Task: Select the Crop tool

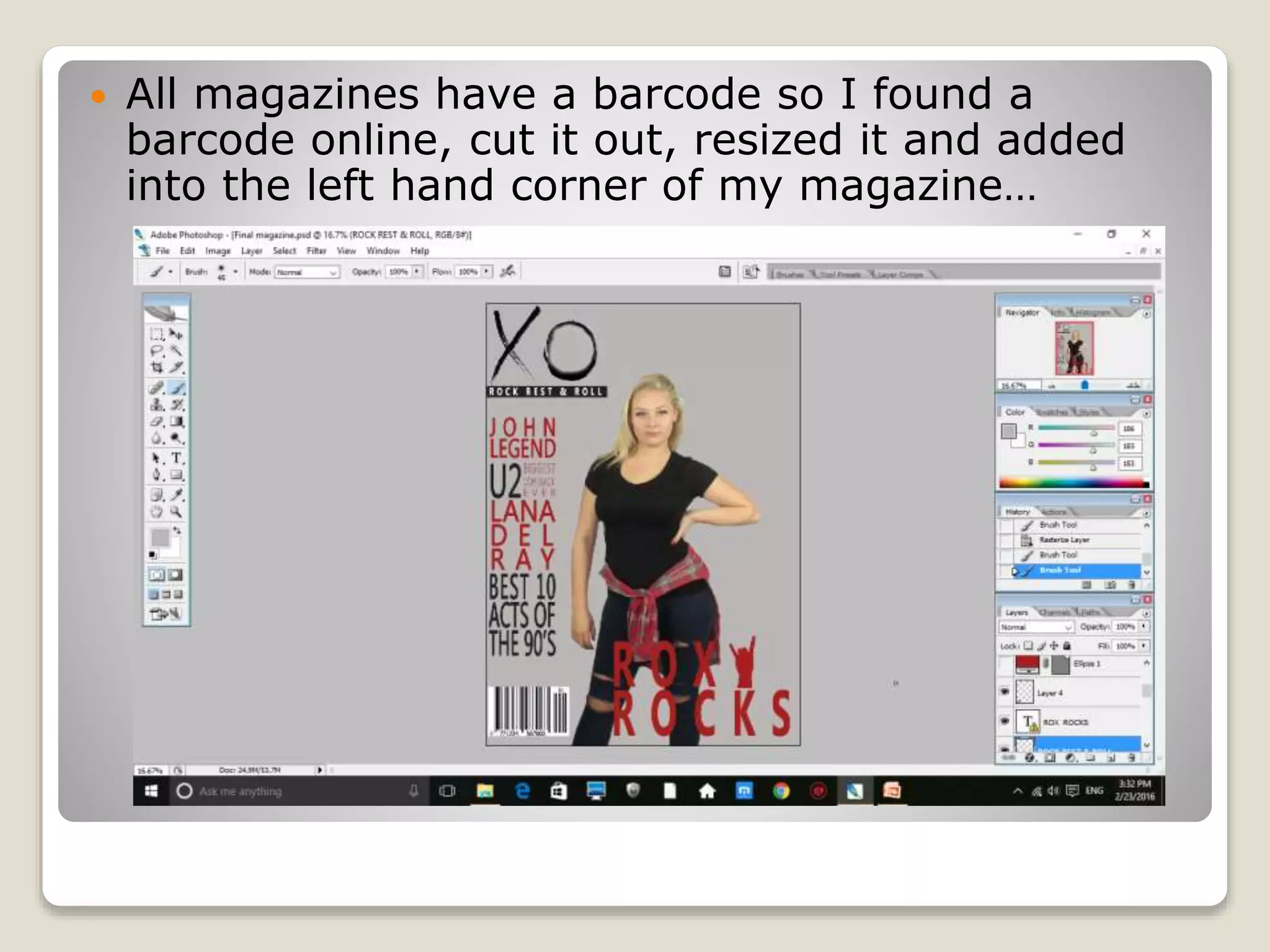Action: coord(157,368)
